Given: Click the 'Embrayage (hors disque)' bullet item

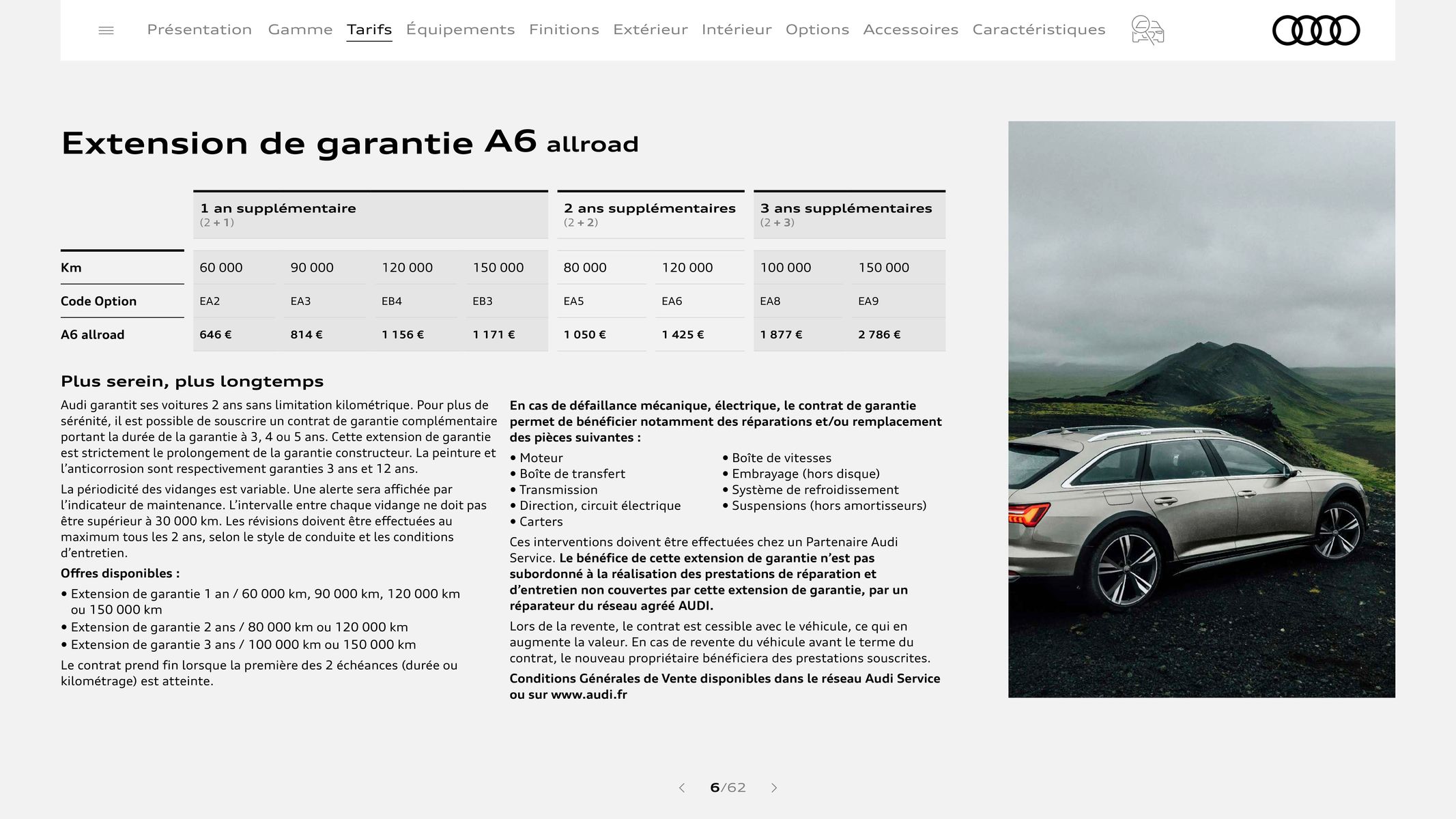Looking at the screenshot, I should pyautogui.click(x=801, y=474).
